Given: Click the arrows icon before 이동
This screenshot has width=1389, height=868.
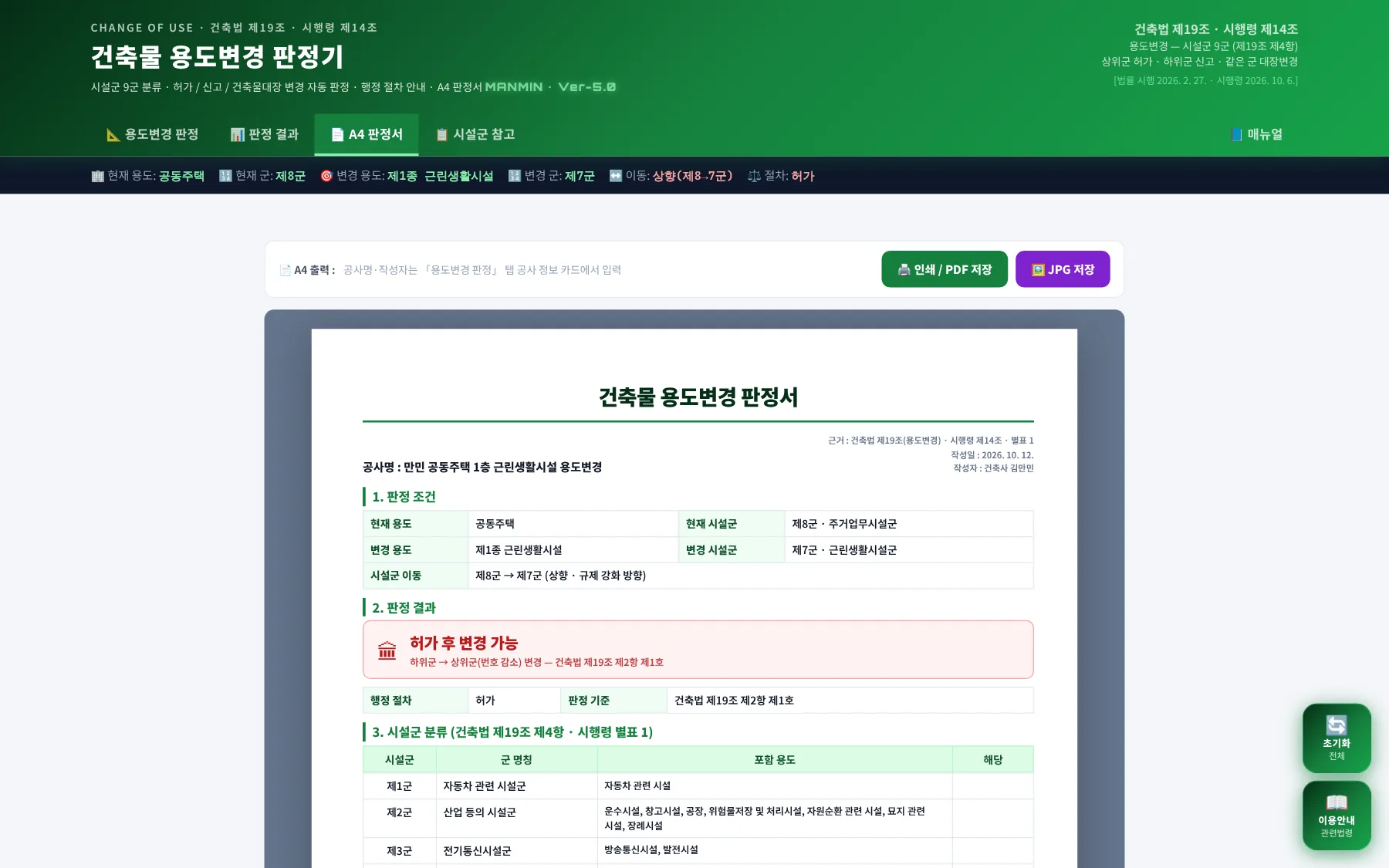Looking at the screenshot, I should [616, 176].
